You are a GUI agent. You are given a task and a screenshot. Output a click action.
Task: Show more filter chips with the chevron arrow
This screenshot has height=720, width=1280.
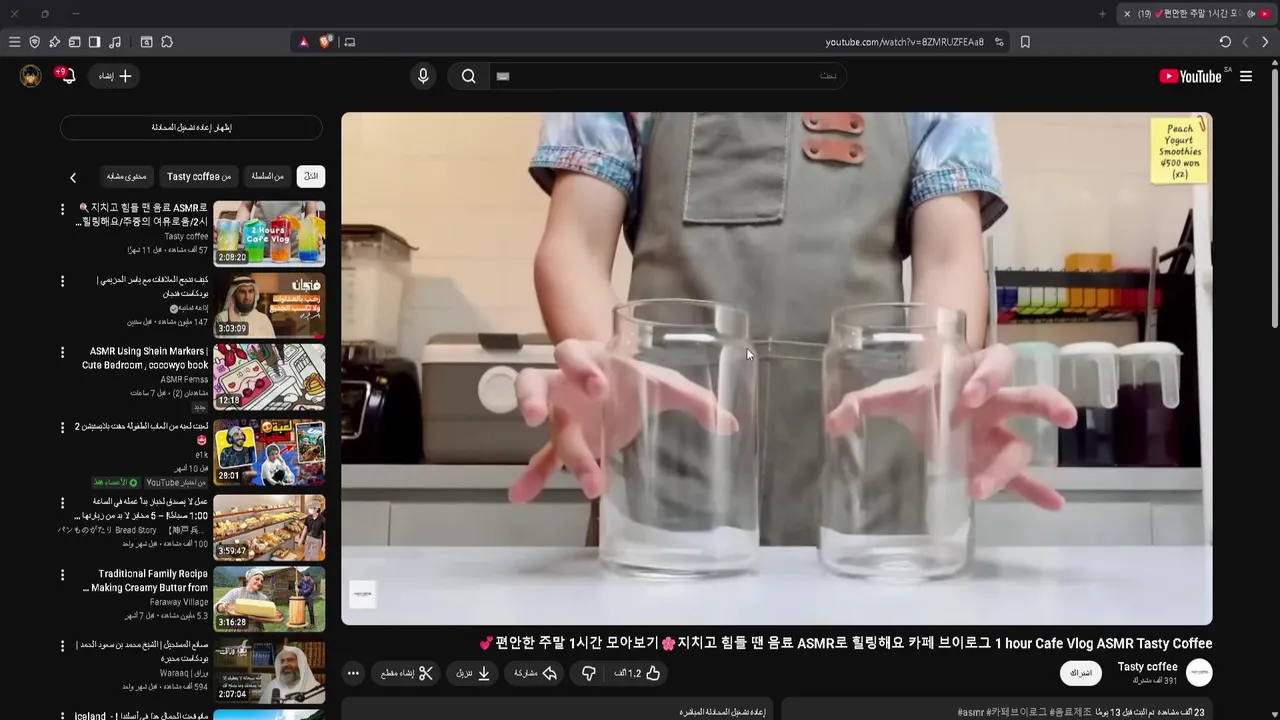pyautogui.click(x=73, y=177)
